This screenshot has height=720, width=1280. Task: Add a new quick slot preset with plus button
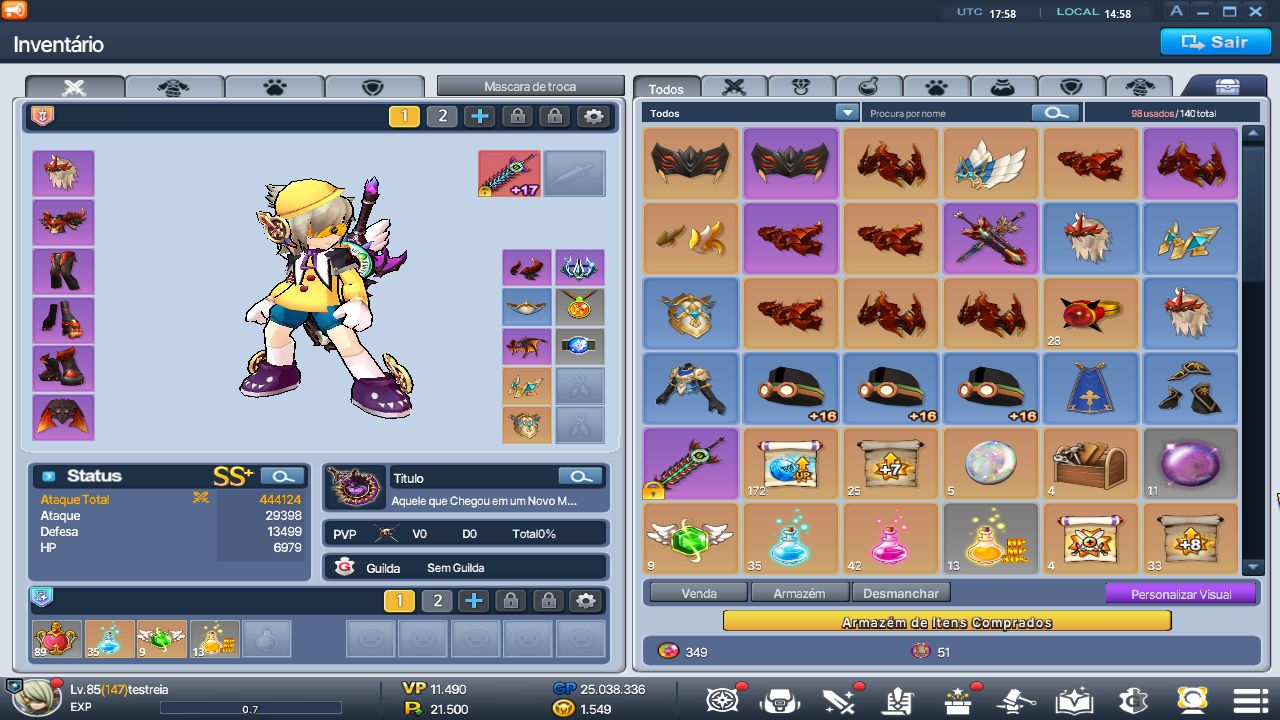point(474,601)
